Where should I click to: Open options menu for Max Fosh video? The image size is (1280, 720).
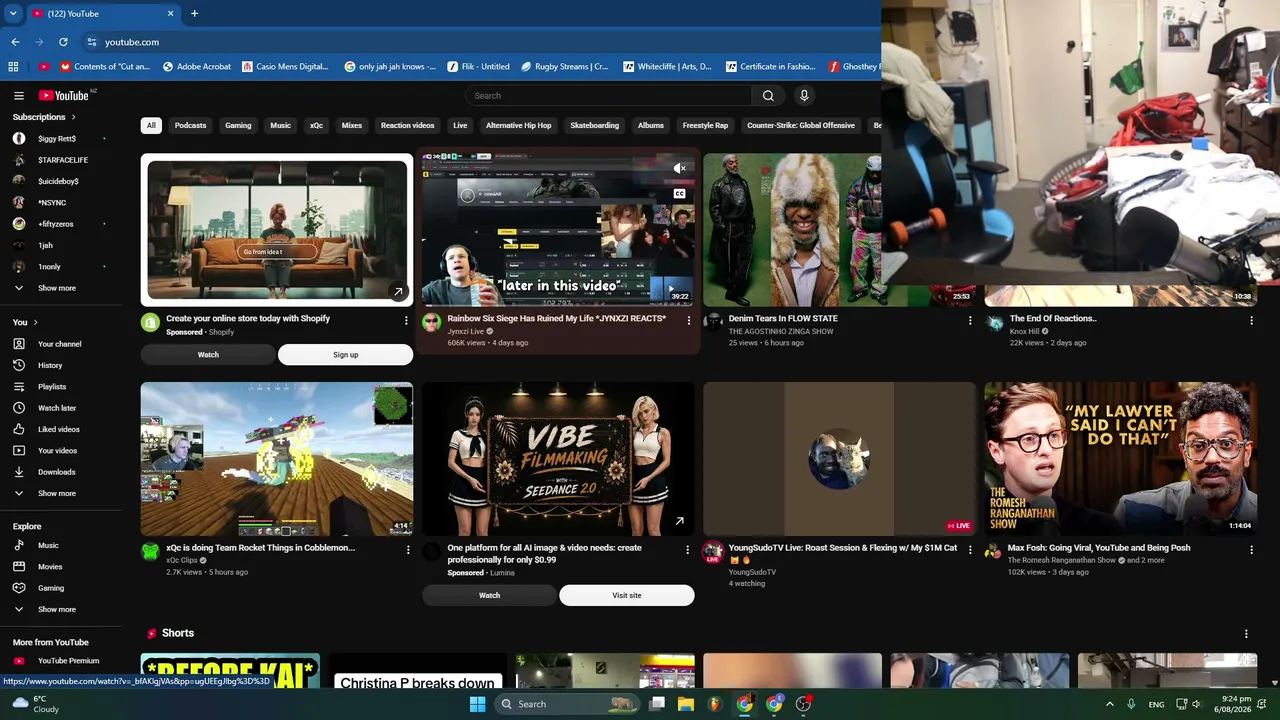click(1251, 550)
